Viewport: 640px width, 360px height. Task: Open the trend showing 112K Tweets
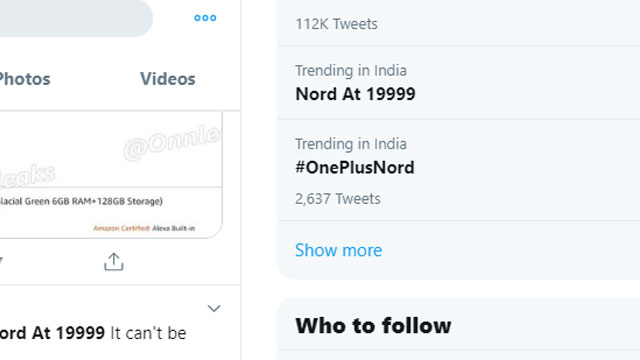coord(458,23)
